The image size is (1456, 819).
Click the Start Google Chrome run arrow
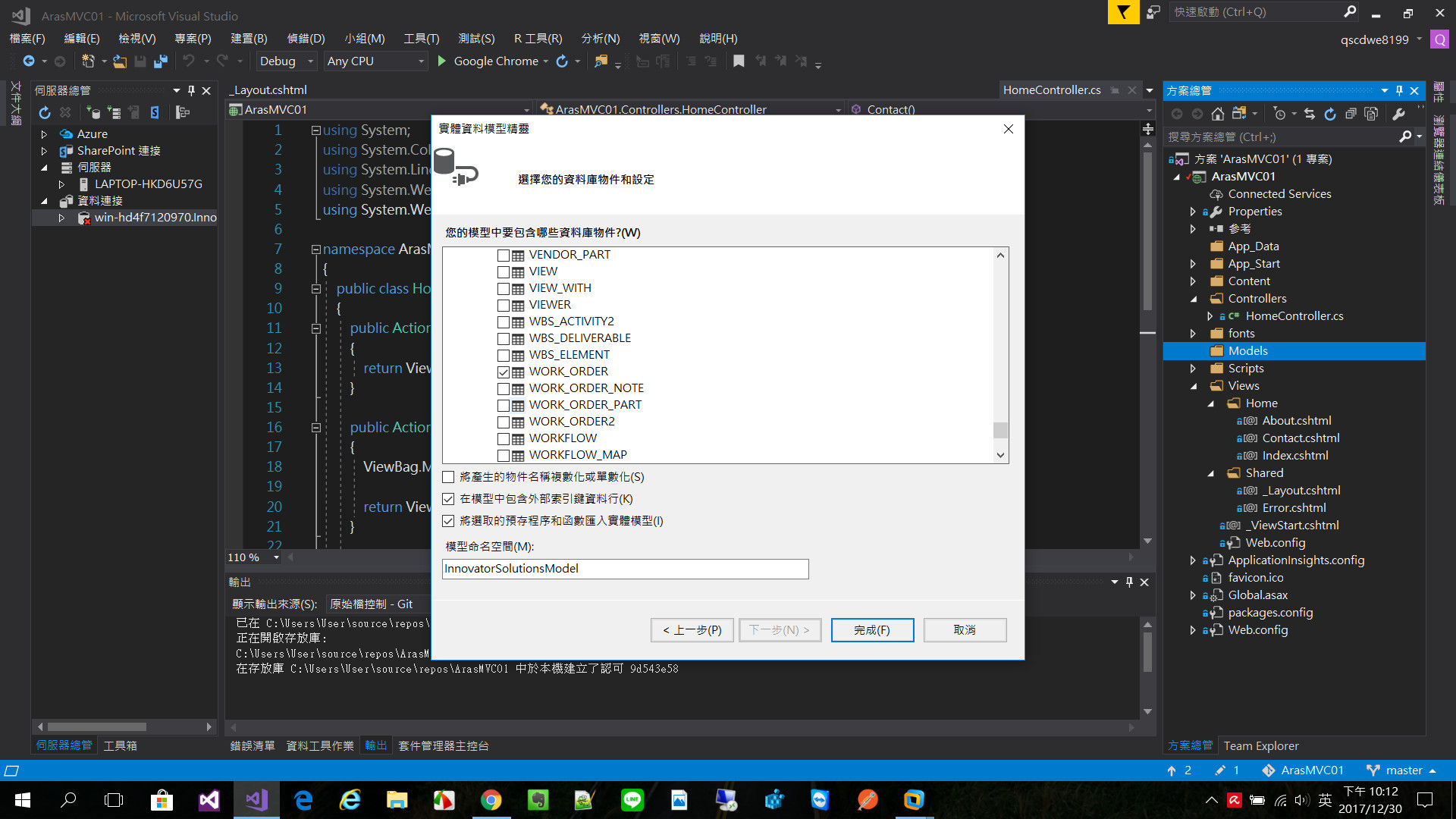click(442, 61)
